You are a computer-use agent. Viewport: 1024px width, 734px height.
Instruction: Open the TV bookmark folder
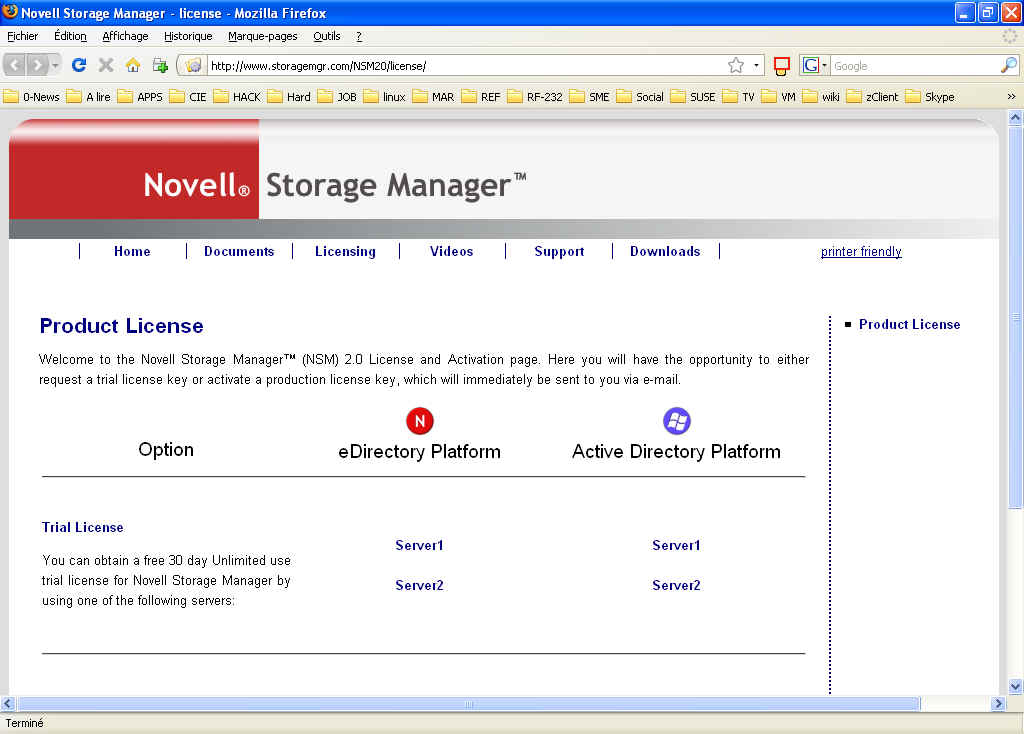pos(739,97)
